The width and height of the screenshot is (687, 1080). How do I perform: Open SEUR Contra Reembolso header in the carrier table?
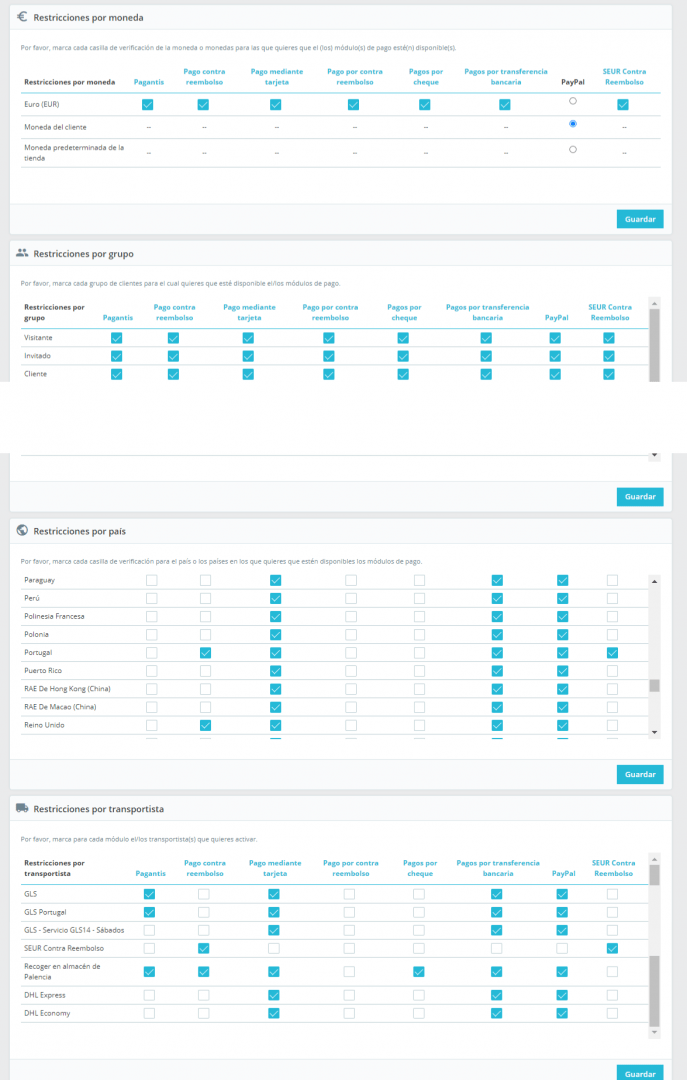[x=613, y=868]
